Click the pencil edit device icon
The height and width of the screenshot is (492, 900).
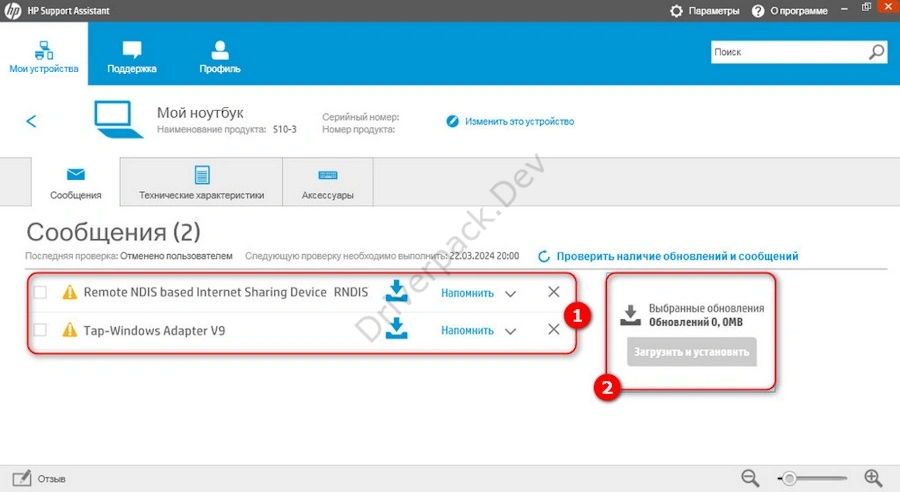point(452,121)
